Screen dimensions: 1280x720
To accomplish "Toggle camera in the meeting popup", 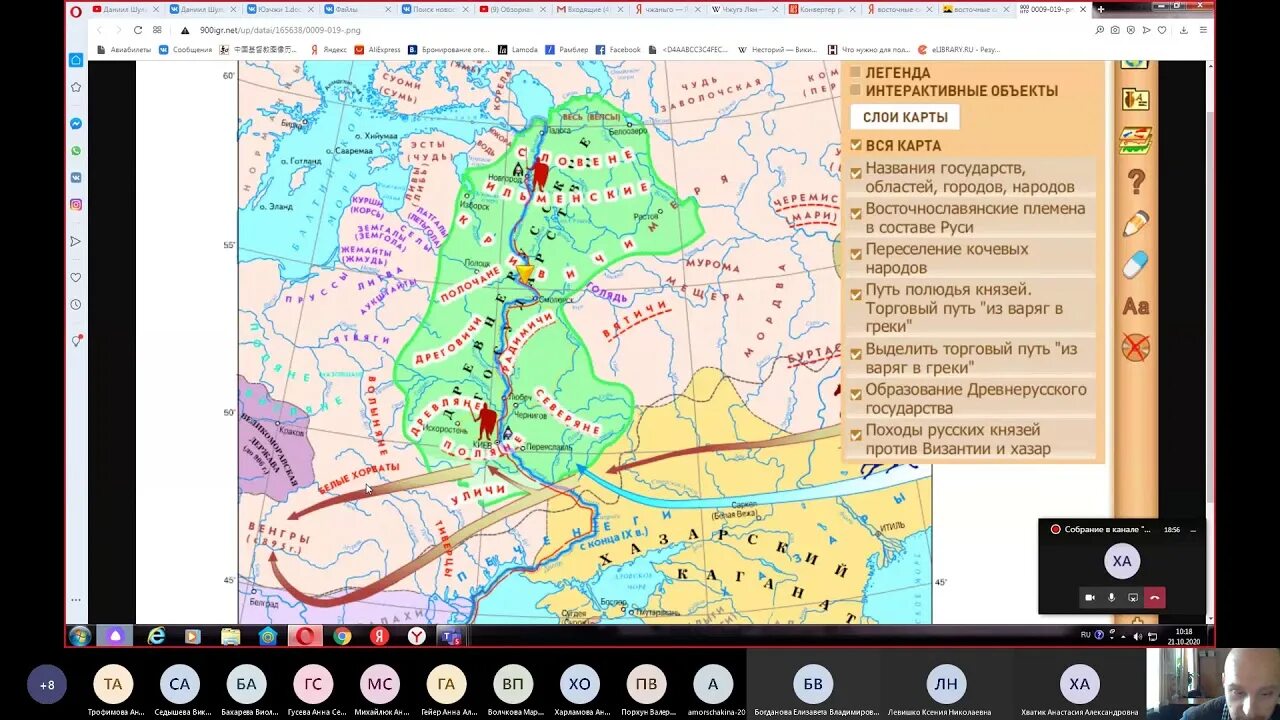I will pyautogui.click(x=1090, y=598).
